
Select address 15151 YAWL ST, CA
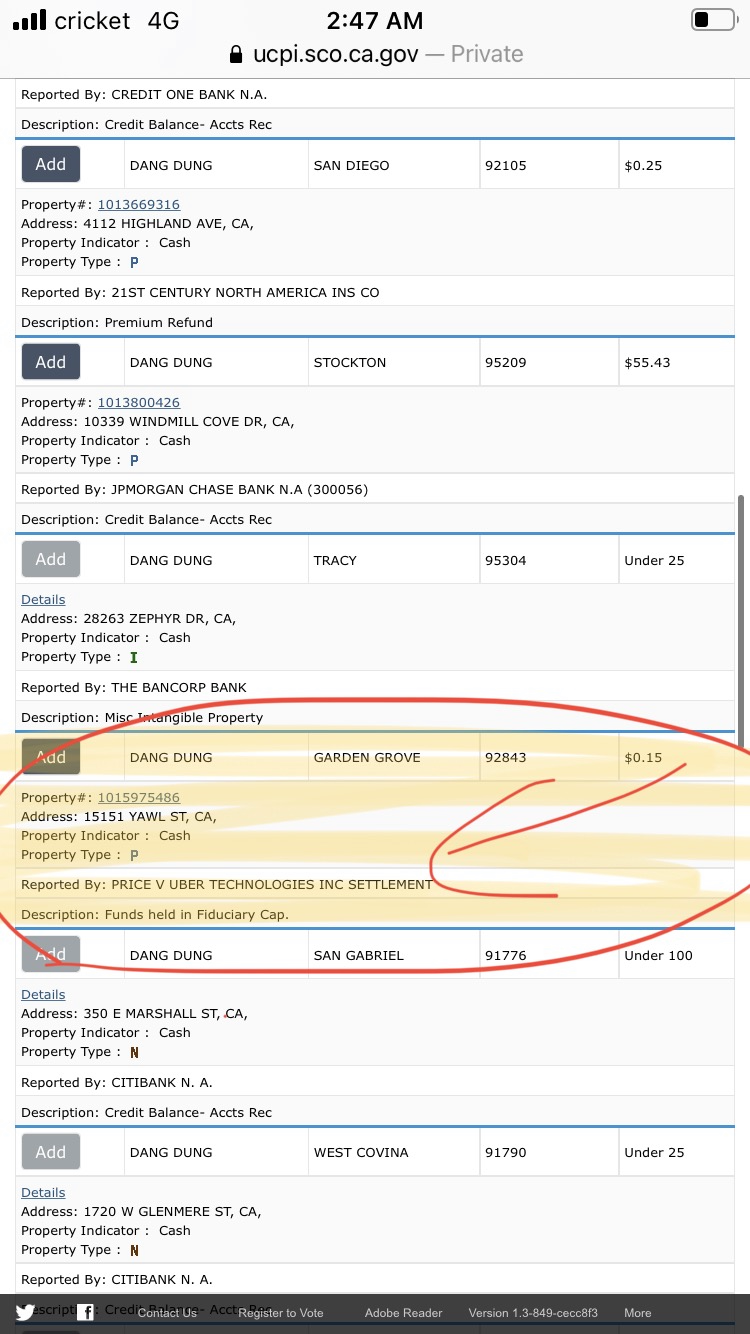point(150,817)
